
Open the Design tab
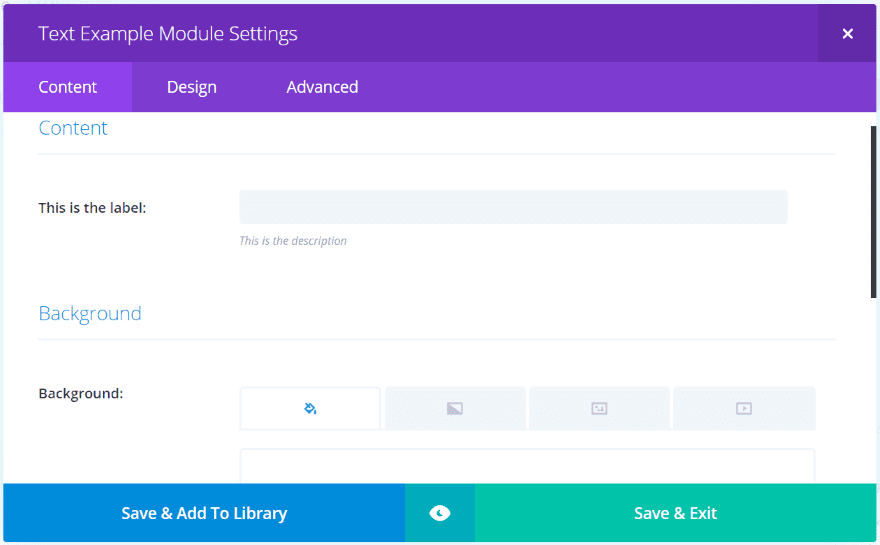[x=191, y=87]
